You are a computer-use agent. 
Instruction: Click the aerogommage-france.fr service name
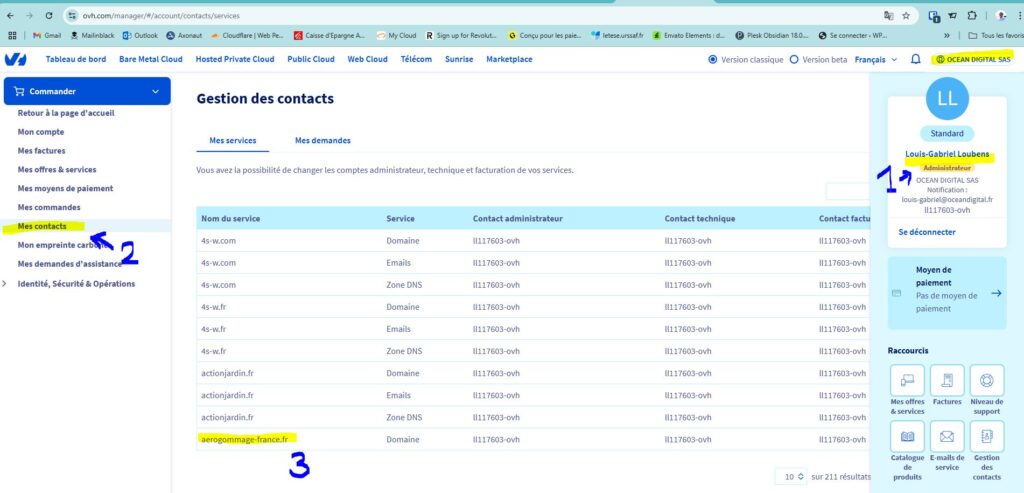[244, 439]
